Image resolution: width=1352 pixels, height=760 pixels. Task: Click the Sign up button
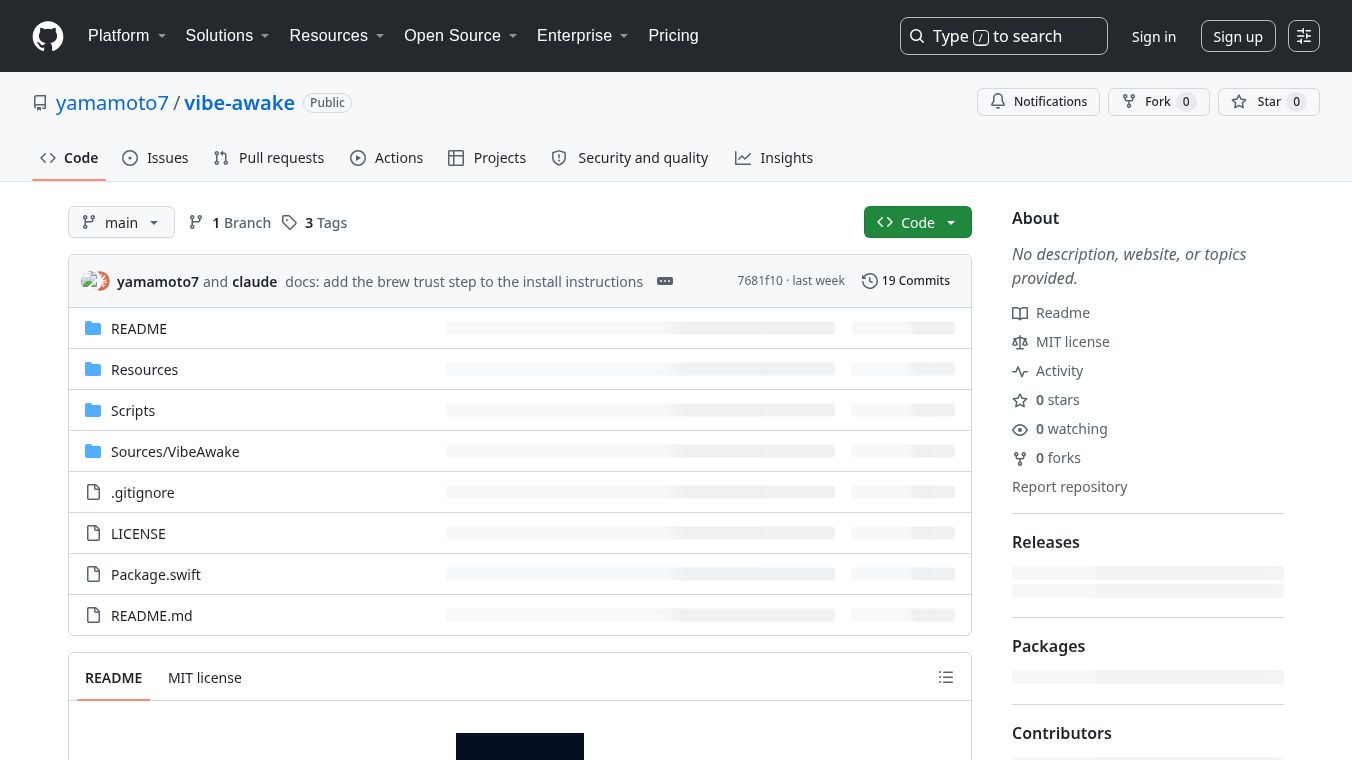pos(1238,36)
